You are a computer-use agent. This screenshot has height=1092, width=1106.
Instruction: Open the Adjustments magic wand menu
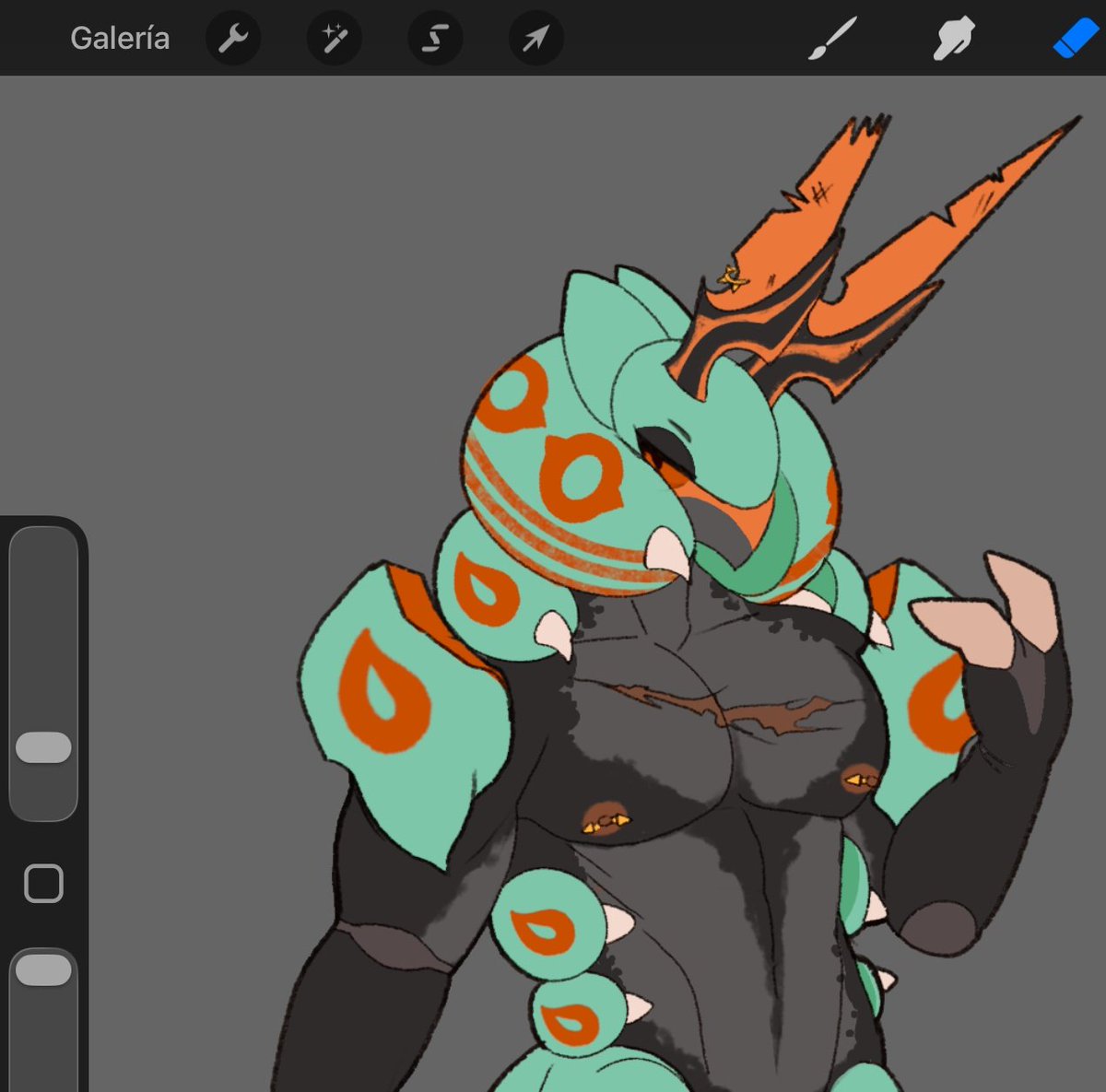334,38
